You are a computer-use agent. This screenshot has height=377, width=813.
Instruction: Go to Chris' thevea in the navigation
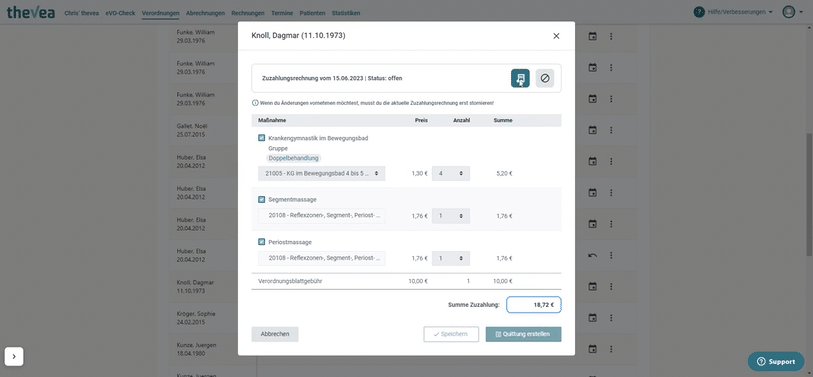(81, 13)
